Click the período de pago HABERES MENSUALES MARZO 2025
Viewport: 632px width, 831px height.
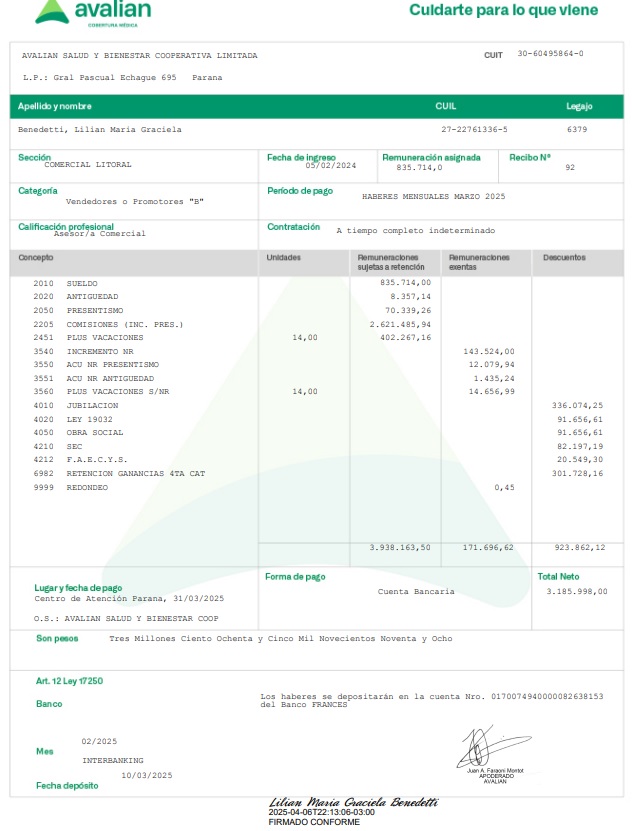click(433, 196)
